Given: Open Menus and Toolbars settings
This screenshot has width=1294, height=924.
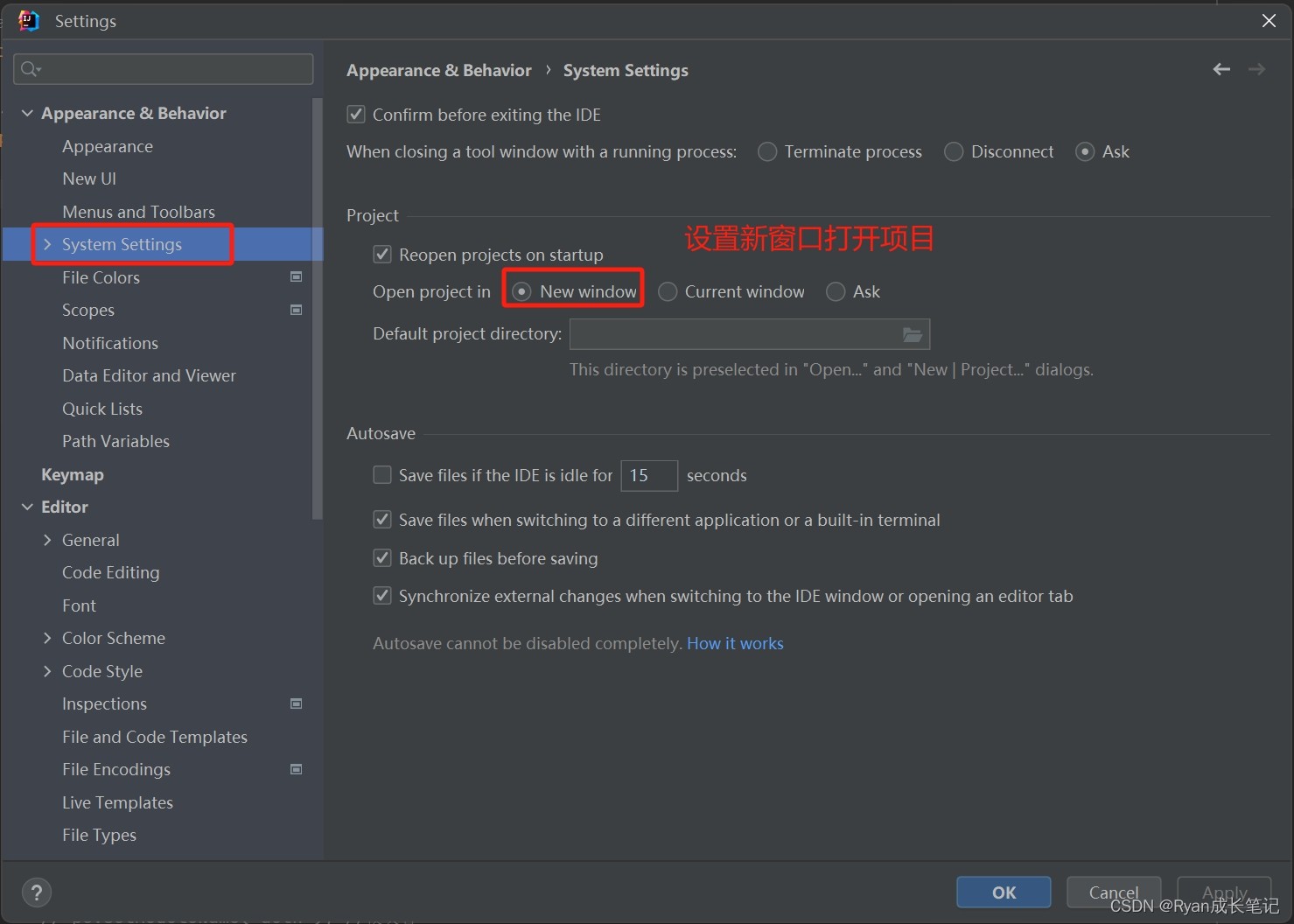Looking at the screenshot, I should (138, 212).
